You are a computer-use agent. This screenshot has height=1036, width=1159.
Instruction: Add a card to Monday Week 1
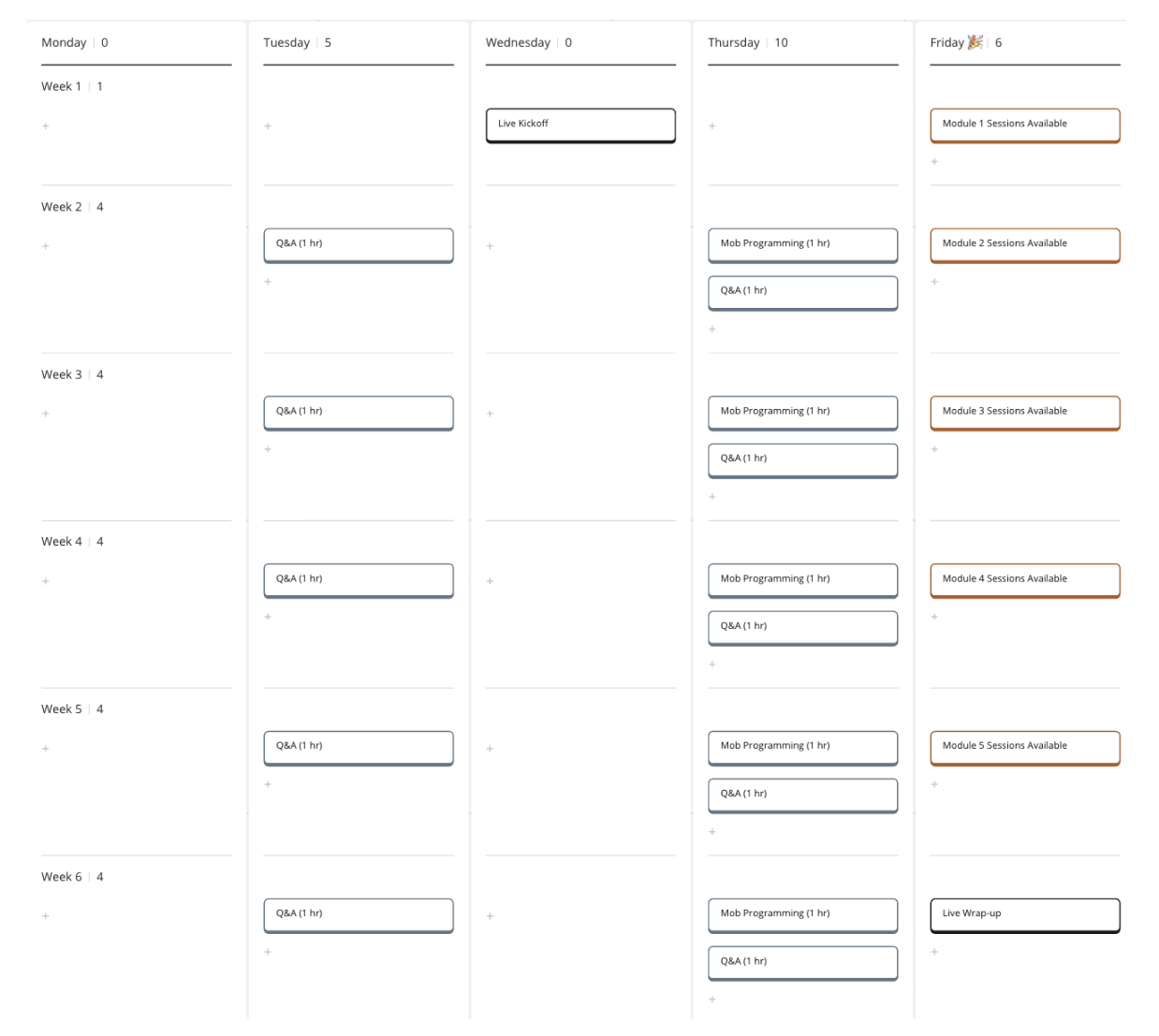pos(45,125)
